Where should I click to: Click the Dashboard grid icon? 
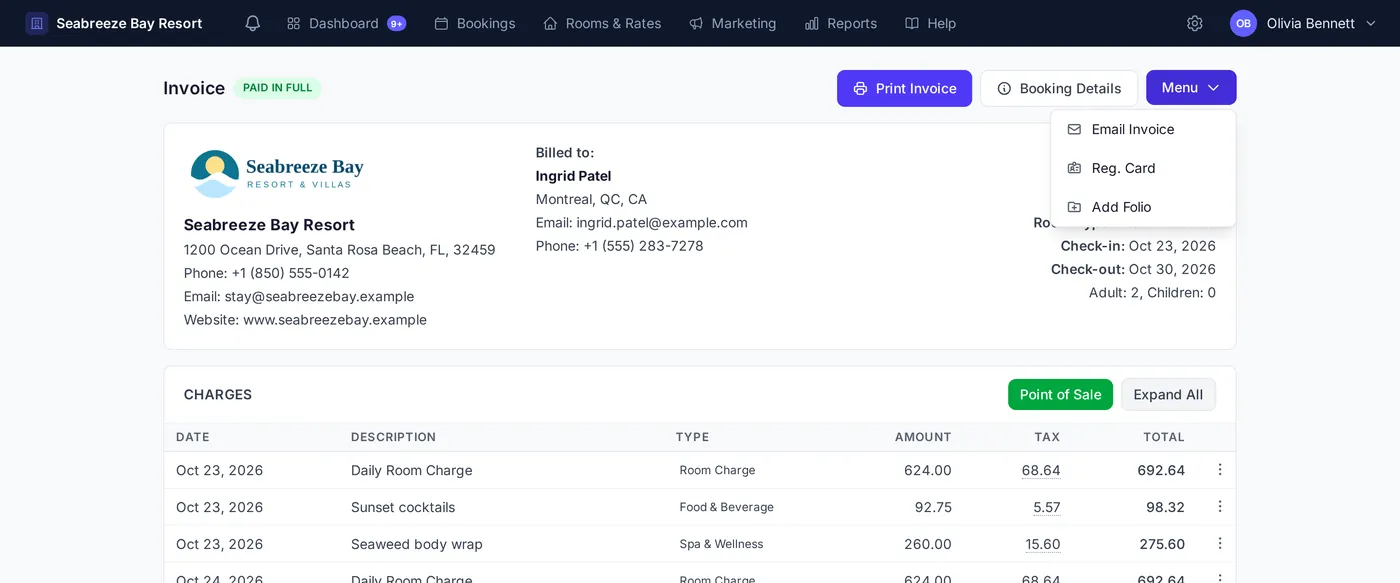click(x=294, y=23)
